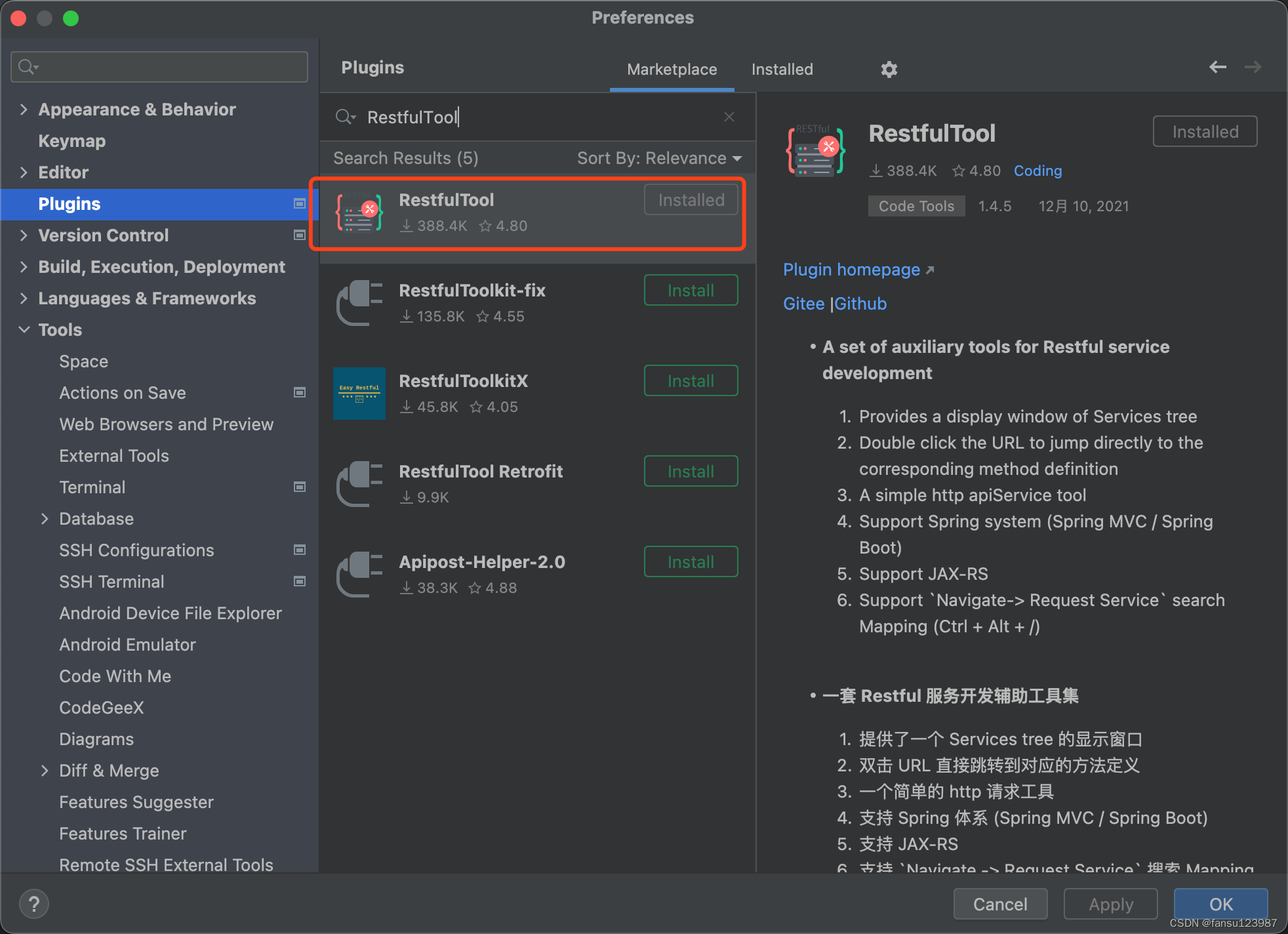This screenshot has width=1288, height=934.
Task: Open Diagrams settings
Action: pos(96,739)
